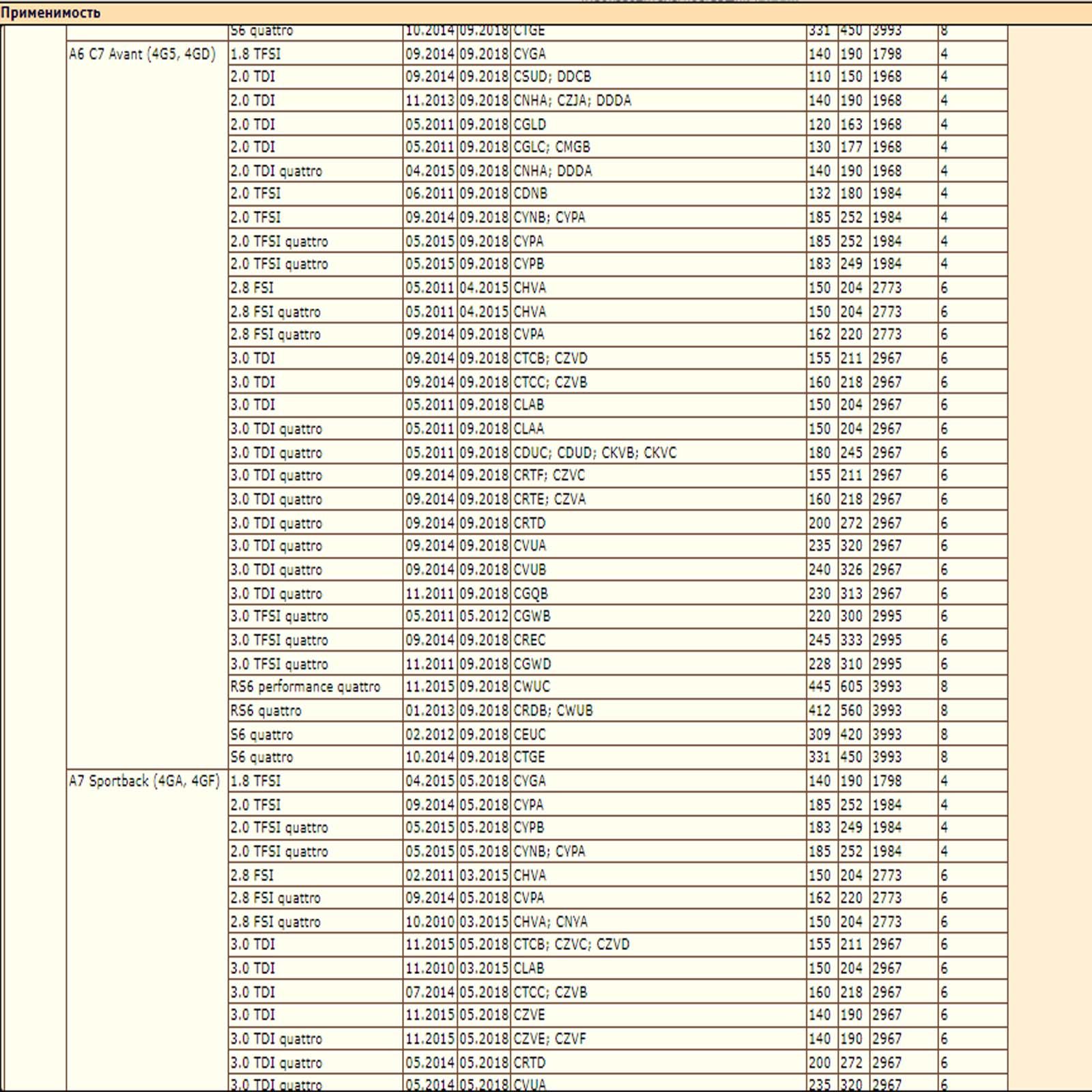Click the CHVA; CNVA engine code cell
This screenshot has height=1092, width=1092.
click(550, 921)
